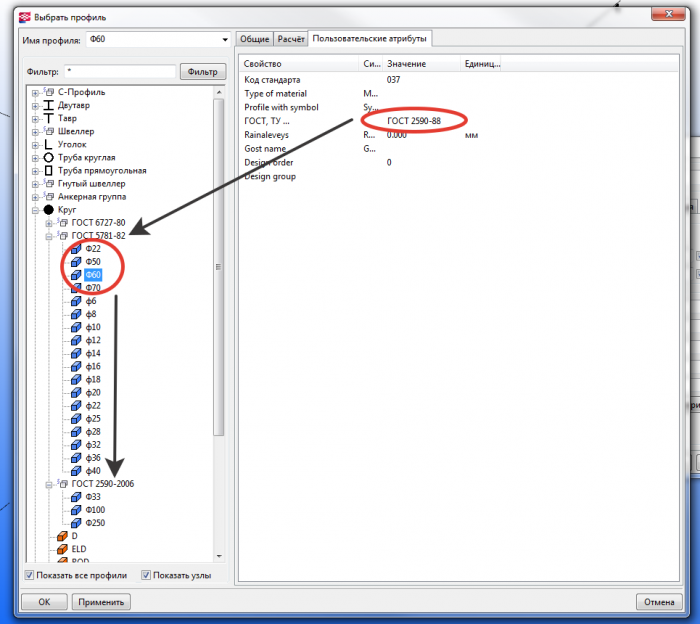Expand the Швеллер tree node
Viewport: 700px width, 624px height.
35,132
